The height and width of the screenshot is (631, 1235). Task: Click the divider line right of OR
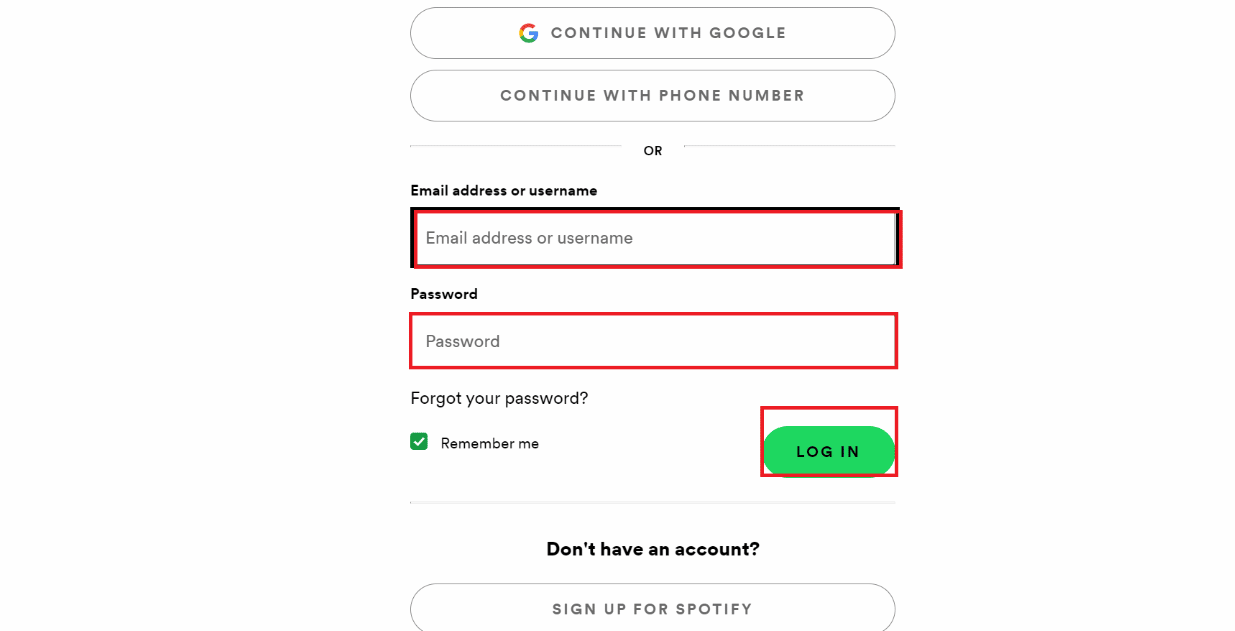790,146
